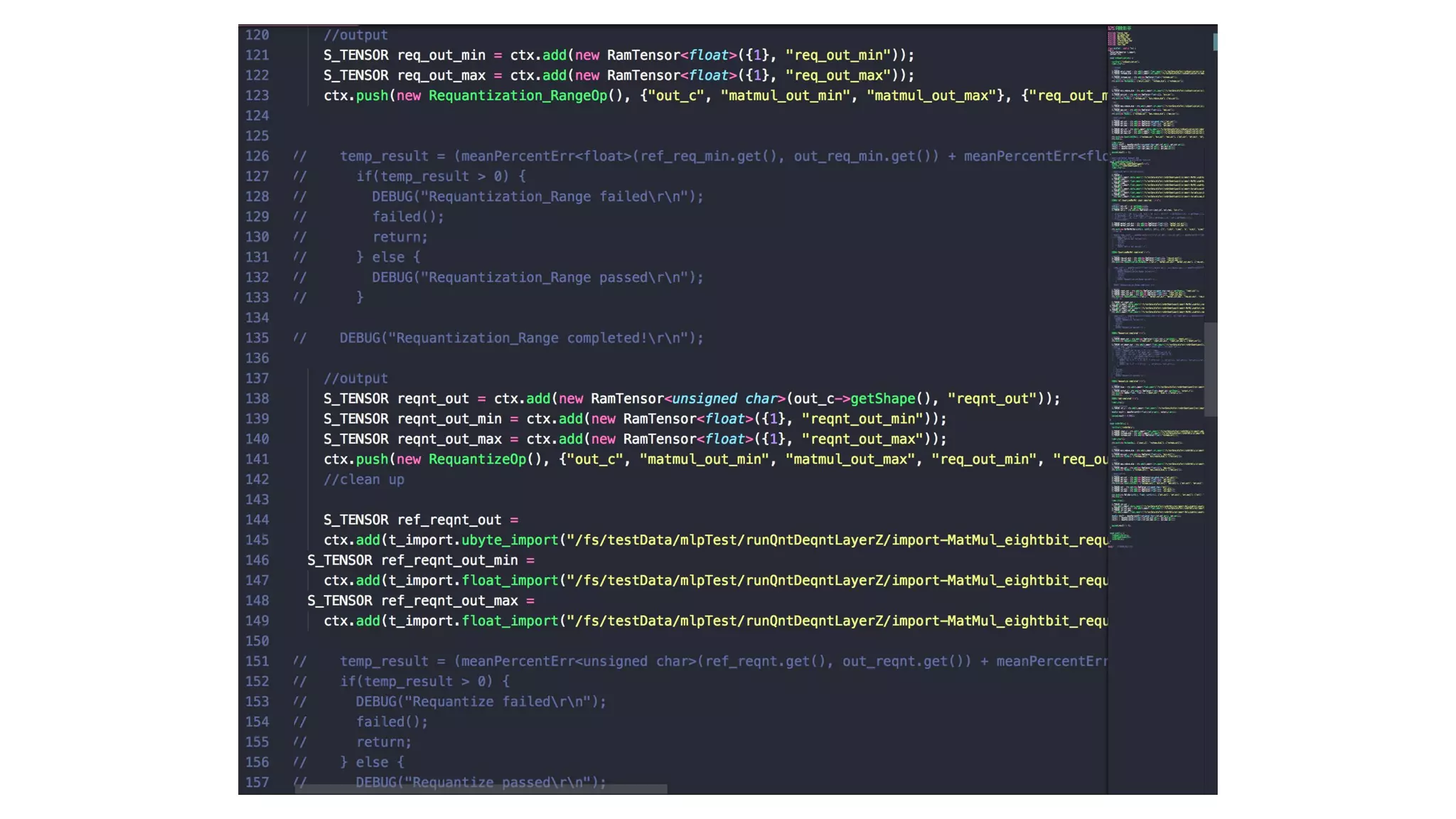The height and width of the screenshot is (819, 1456).
Task: Click "temp_result" in the comment on line 126
Action: point(384,156)
